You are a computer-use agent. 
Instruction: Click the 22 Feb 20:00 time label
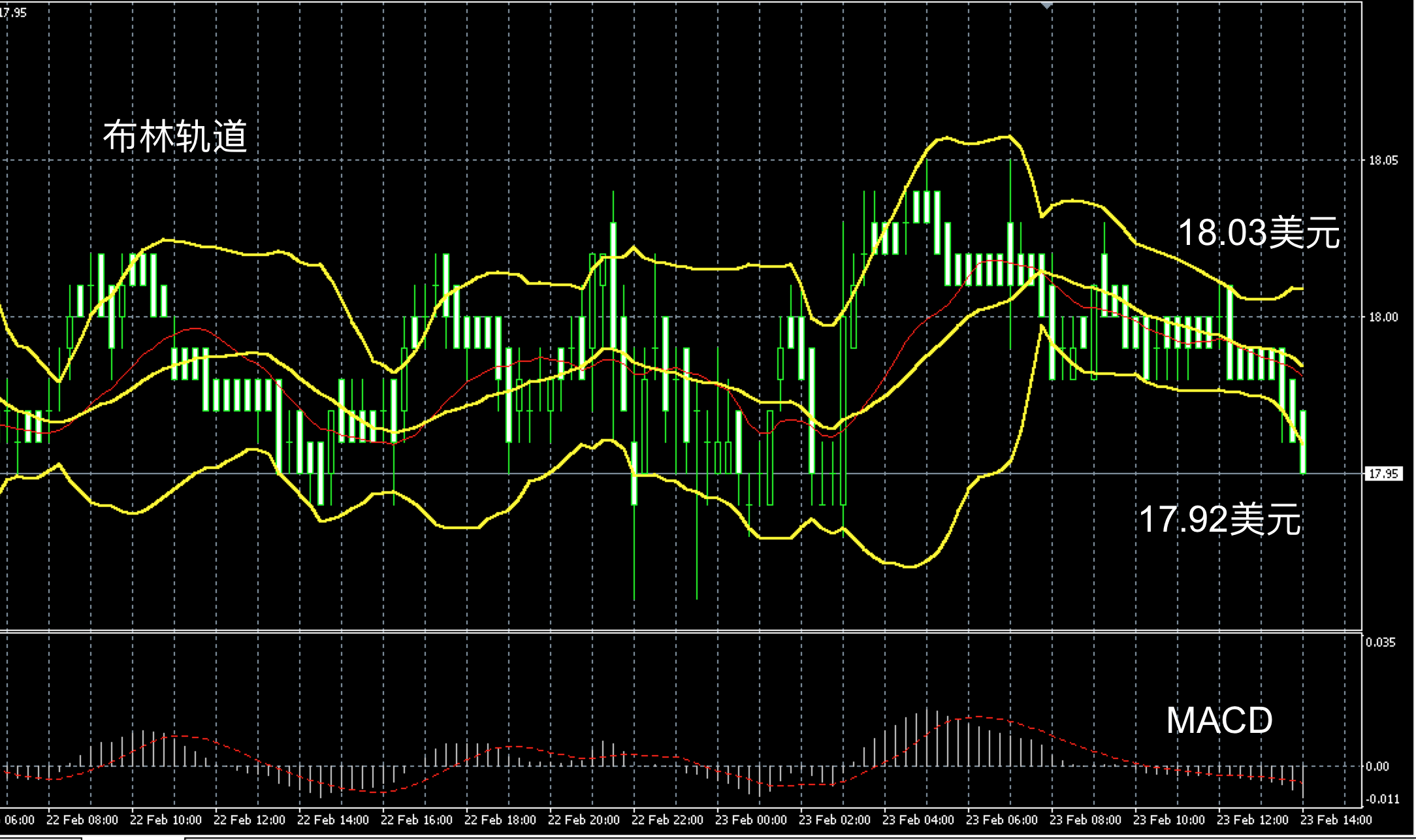(x=584, y=820)
